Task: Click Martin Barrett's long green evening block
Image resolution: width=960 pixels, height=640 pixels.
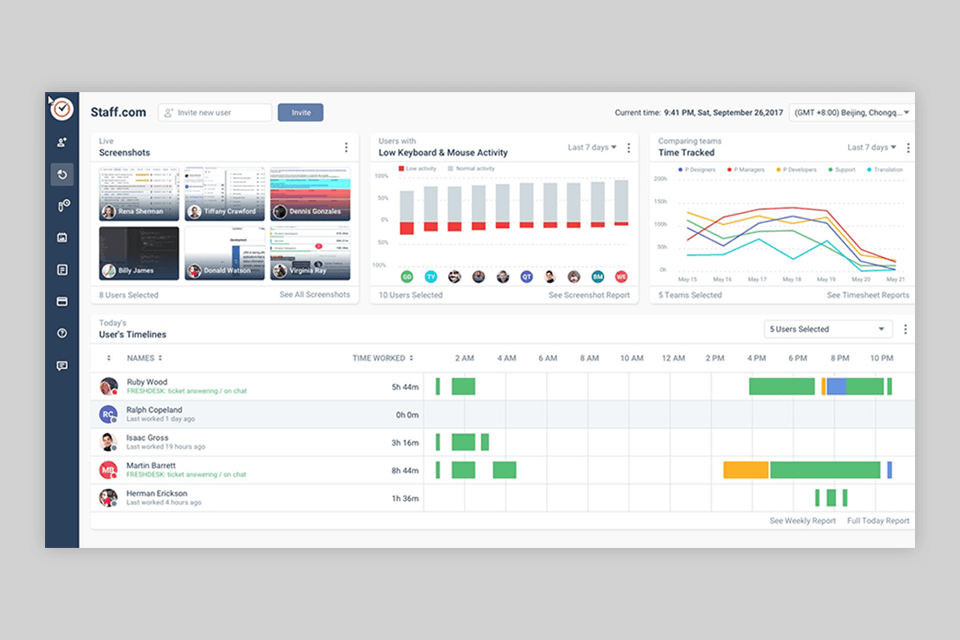Action: (x=825, y=470)
